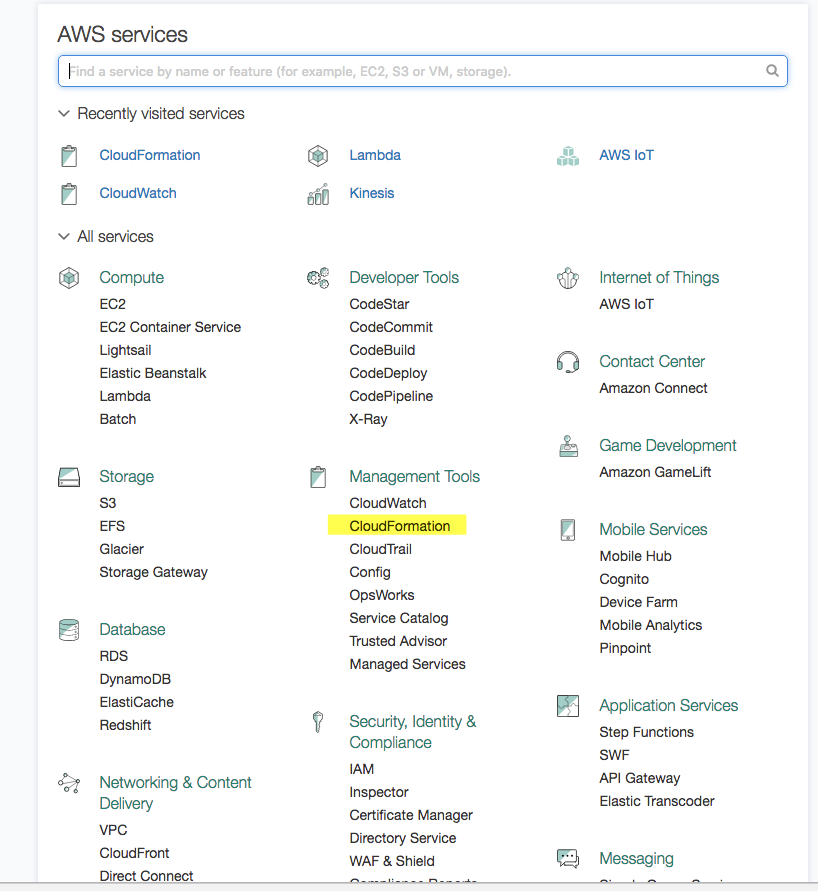Screen dimensions: 818x891
Task: Open Redshift under Database
Action: pos(126,726)
